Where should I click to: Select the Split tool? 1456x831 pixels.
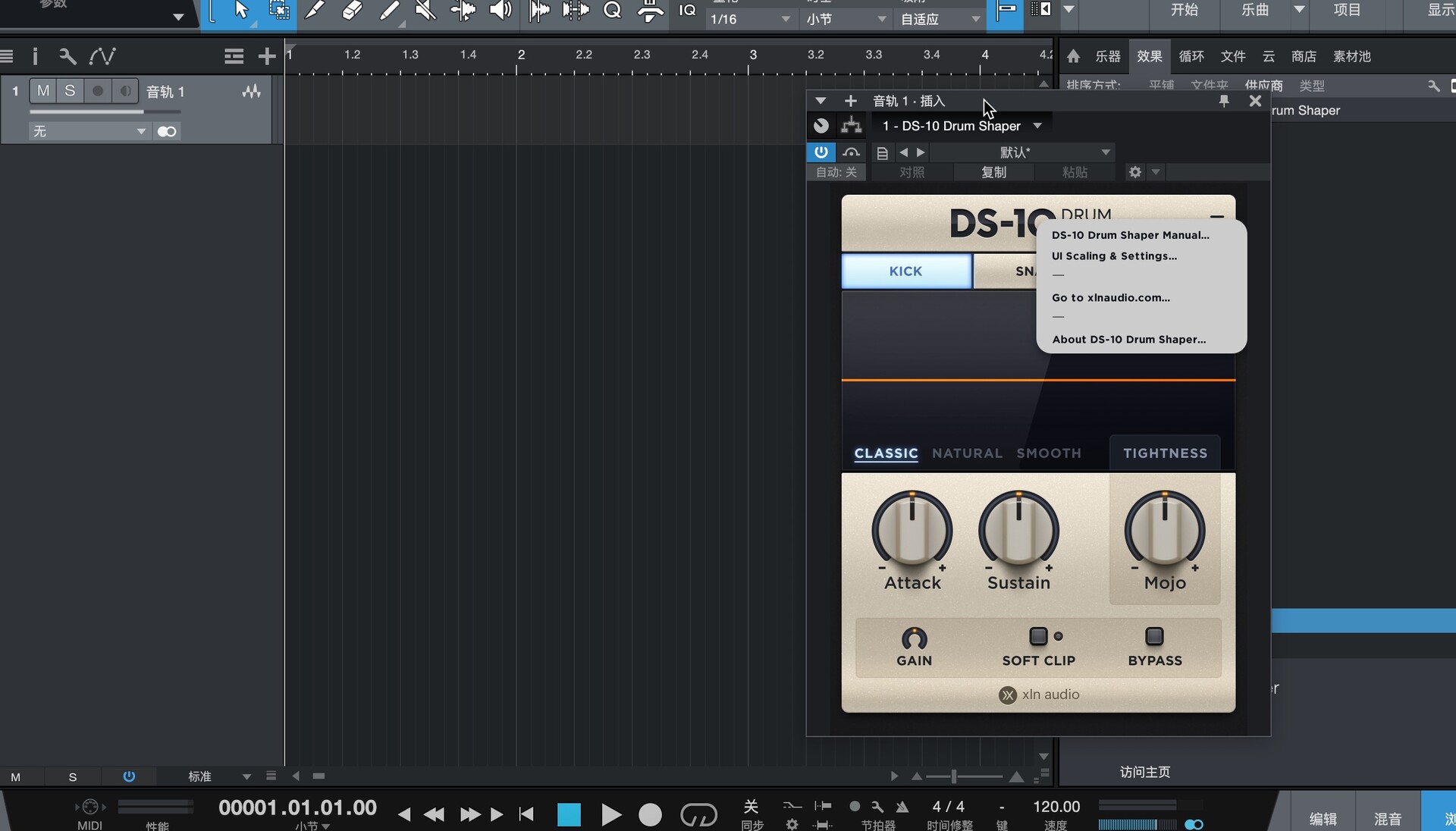(x=315, y=10)
